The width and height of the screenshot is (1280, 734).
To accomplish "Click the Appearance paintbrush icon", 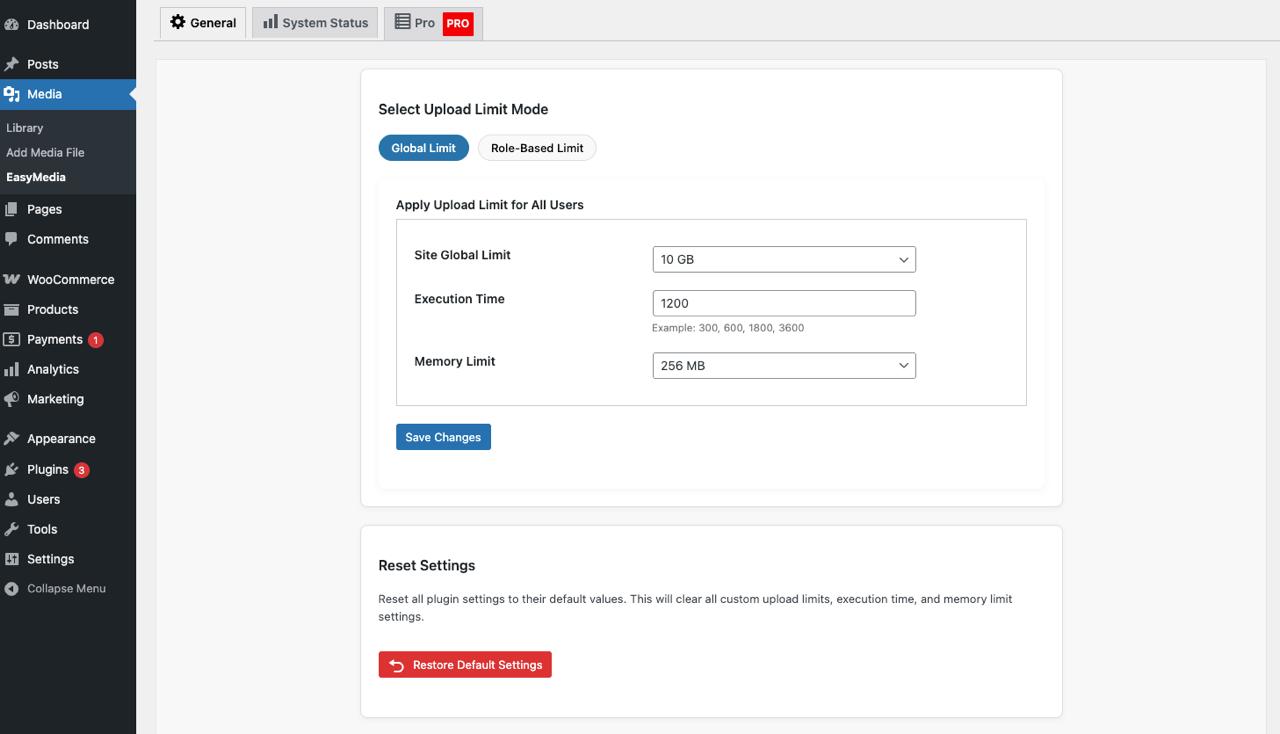I will [15, 438].
